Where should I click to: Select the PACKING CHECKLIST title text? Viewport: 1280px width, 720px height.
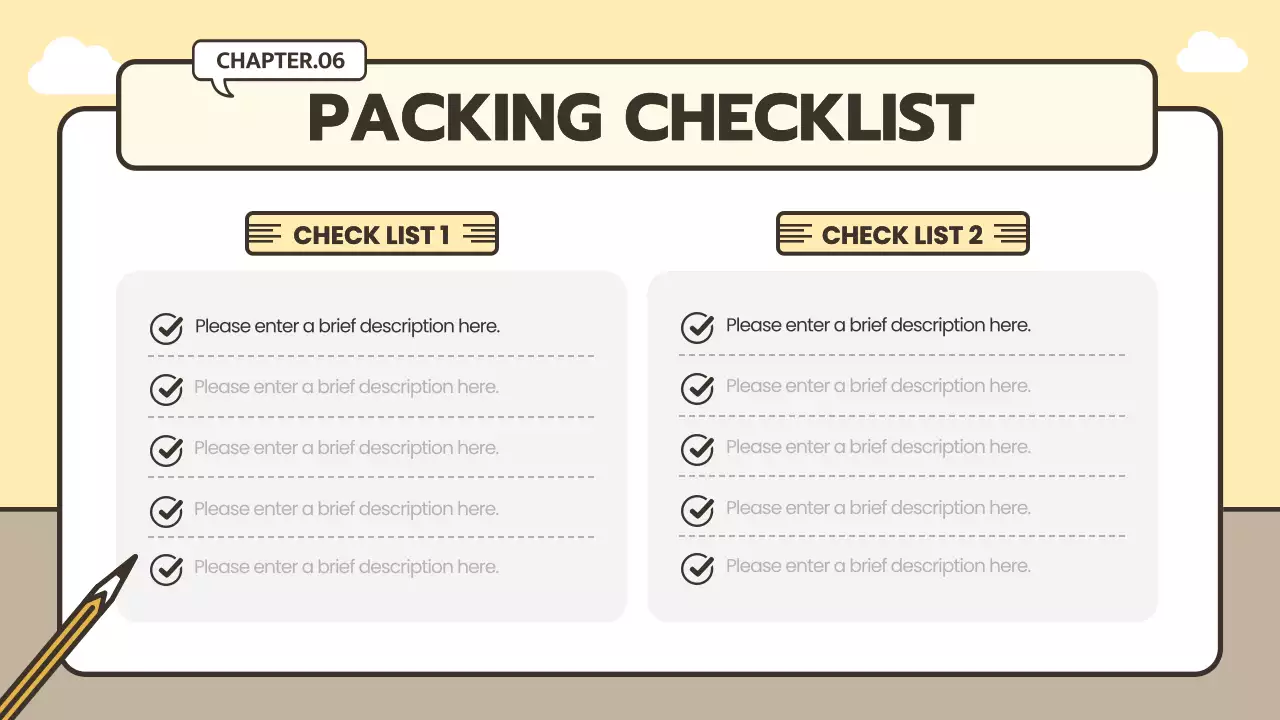(640, 117)
